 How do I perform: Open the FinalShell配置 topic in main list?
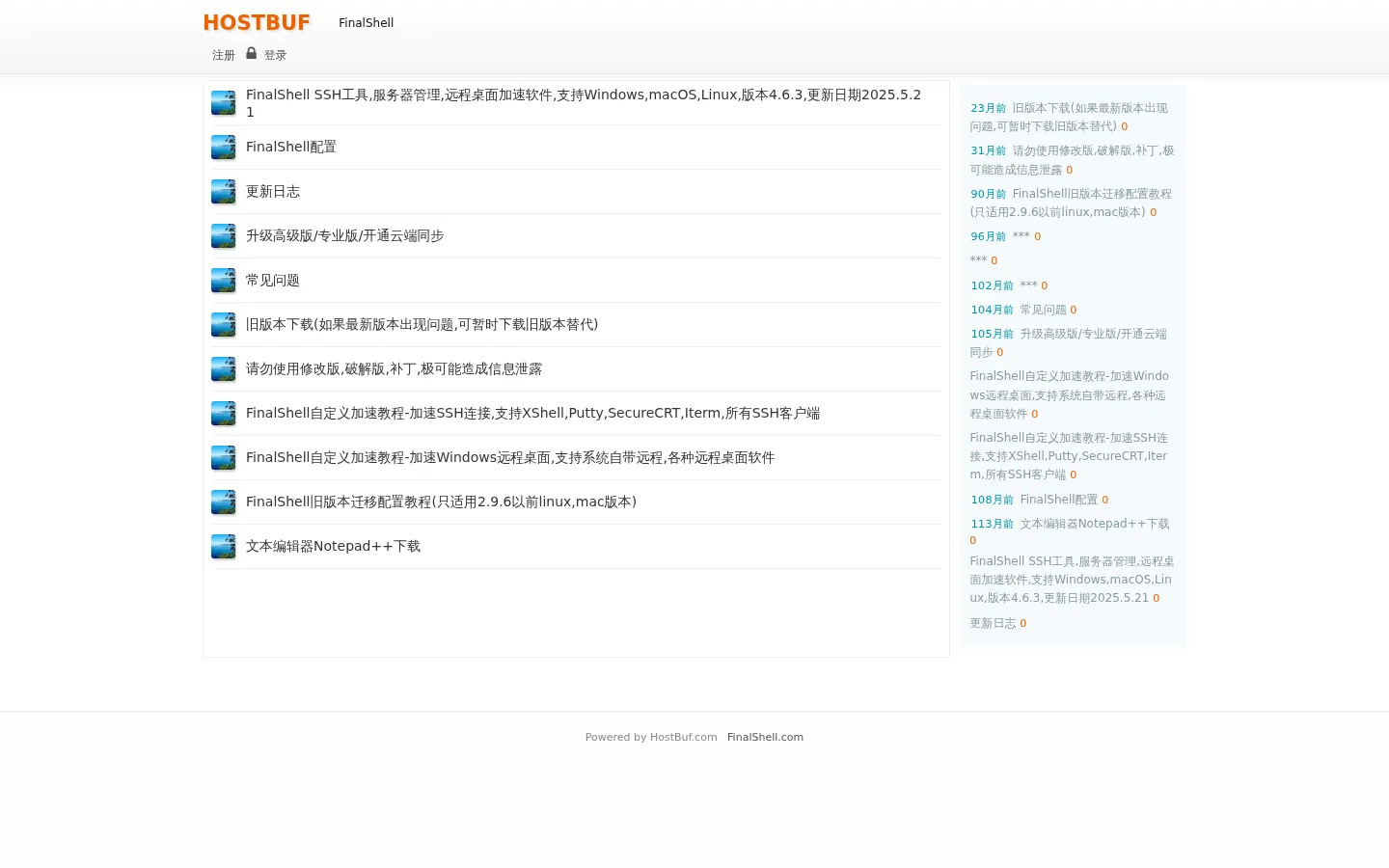[291, 147]
